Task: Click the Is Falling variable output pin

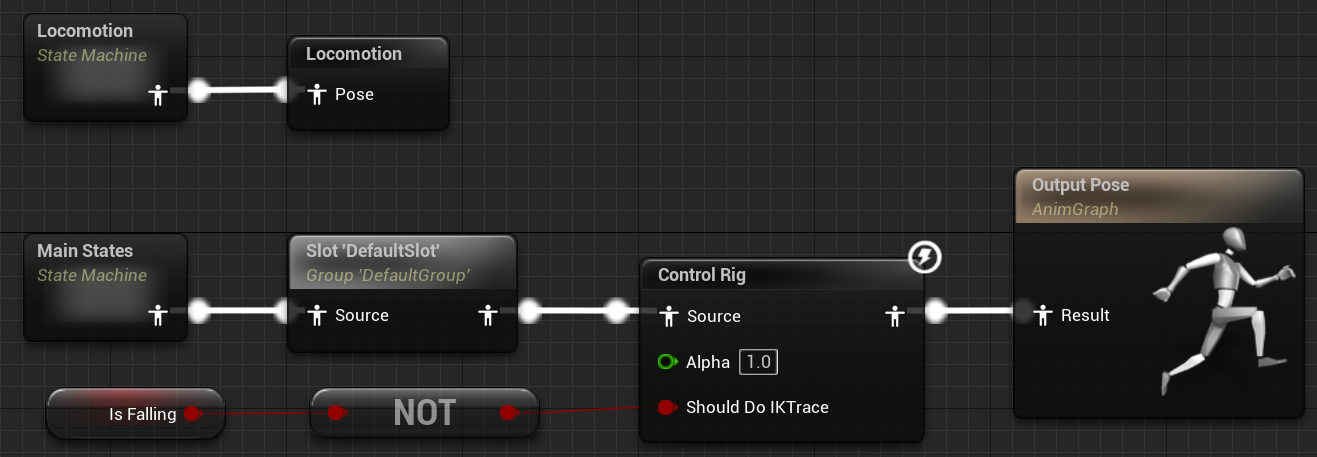Action: pos(193,413)
